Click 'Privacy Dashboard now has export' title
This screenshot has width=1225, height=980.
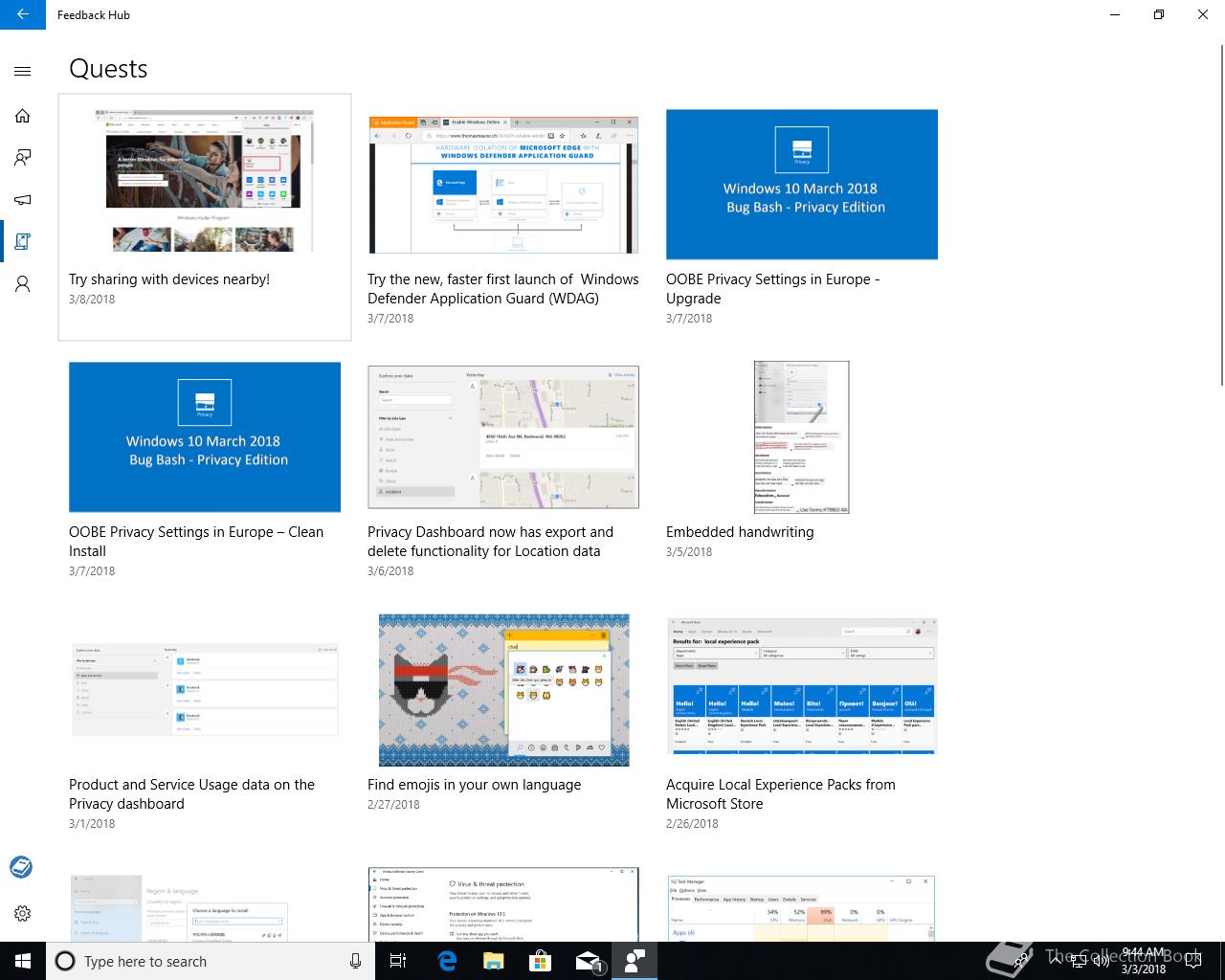[490, 542]
